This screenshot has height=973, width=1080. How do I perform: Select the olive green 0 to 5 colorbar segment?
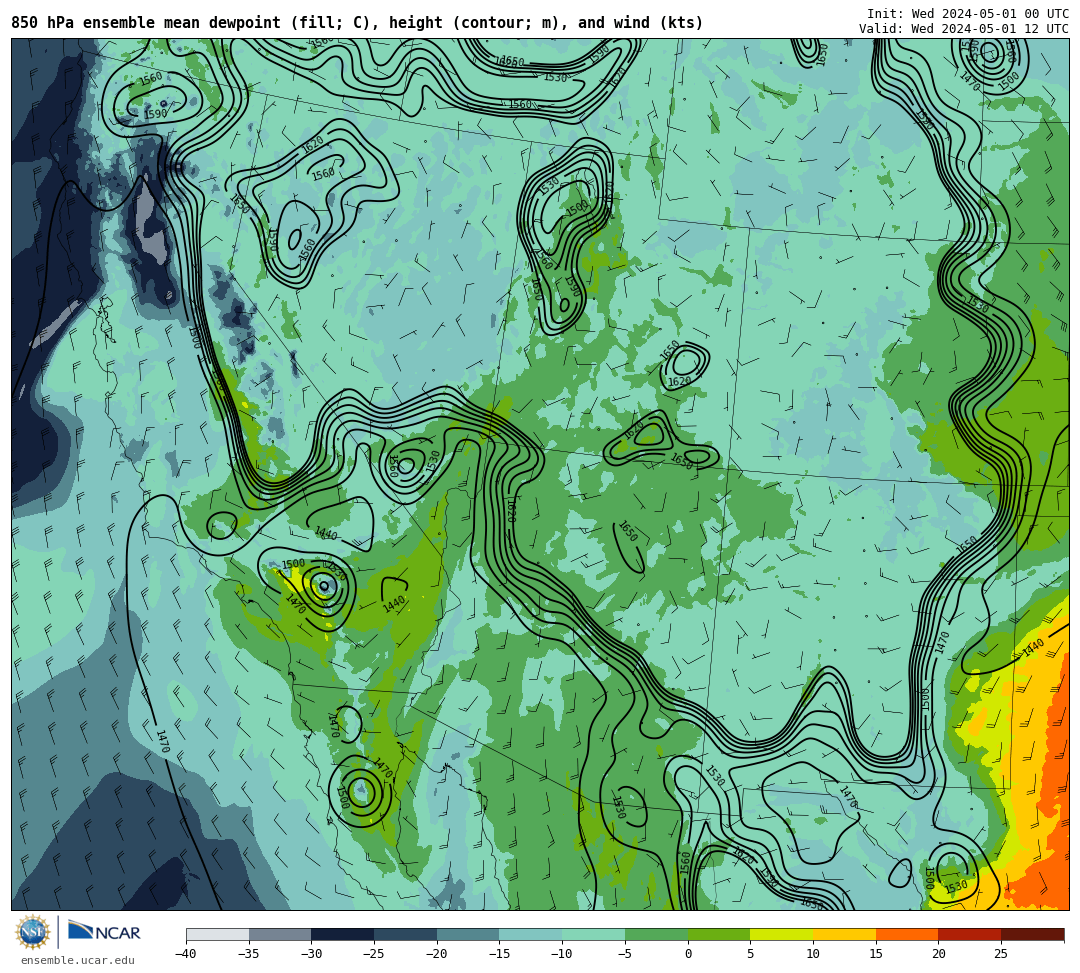pos(719,934)
